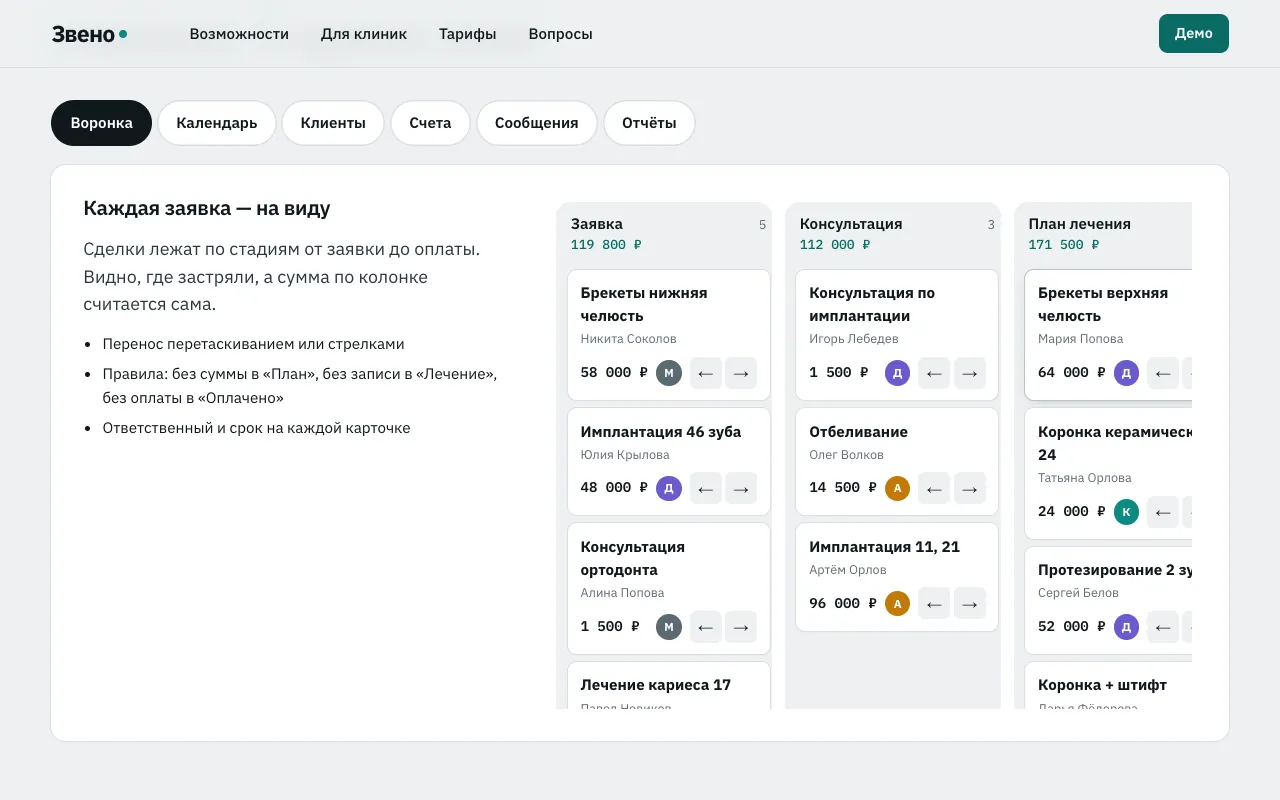Move Отбеливание card back with left arrow
This screenshot has width=1280, height=800.
[934, 488]
